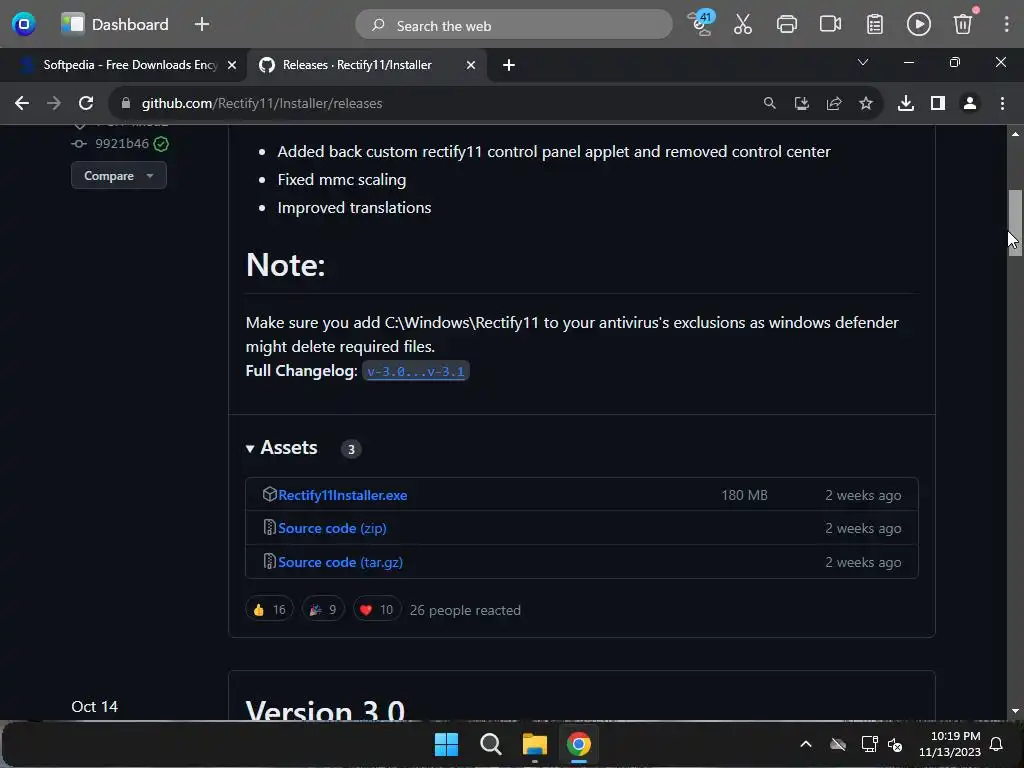Click the zoom magnifier icon in the address bar
Screen dimensions: 1024x768
tap(769, 103)
